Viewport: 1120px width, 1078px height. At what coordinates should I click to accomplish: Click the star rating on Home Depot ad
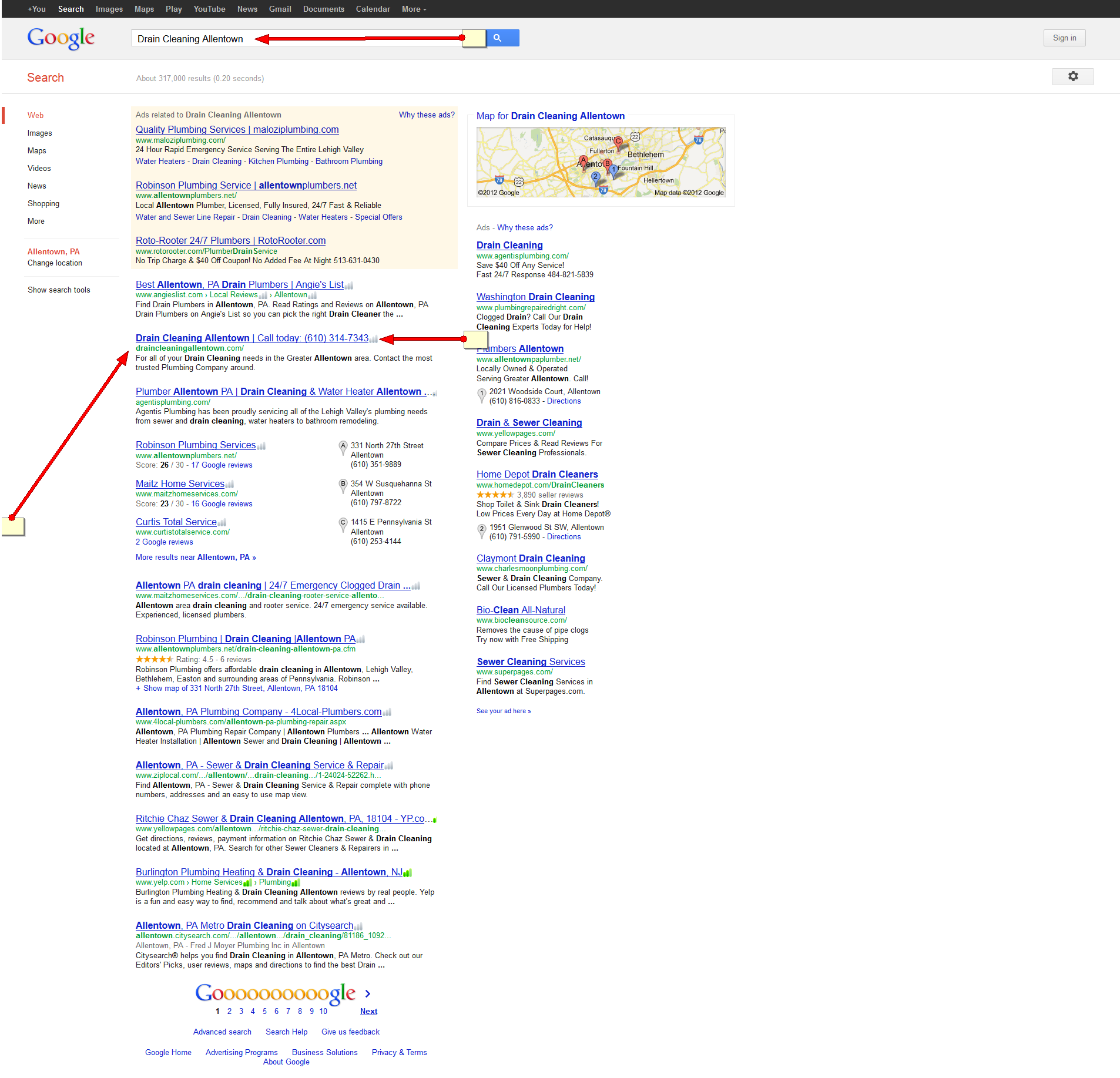(x=495, y=495)
